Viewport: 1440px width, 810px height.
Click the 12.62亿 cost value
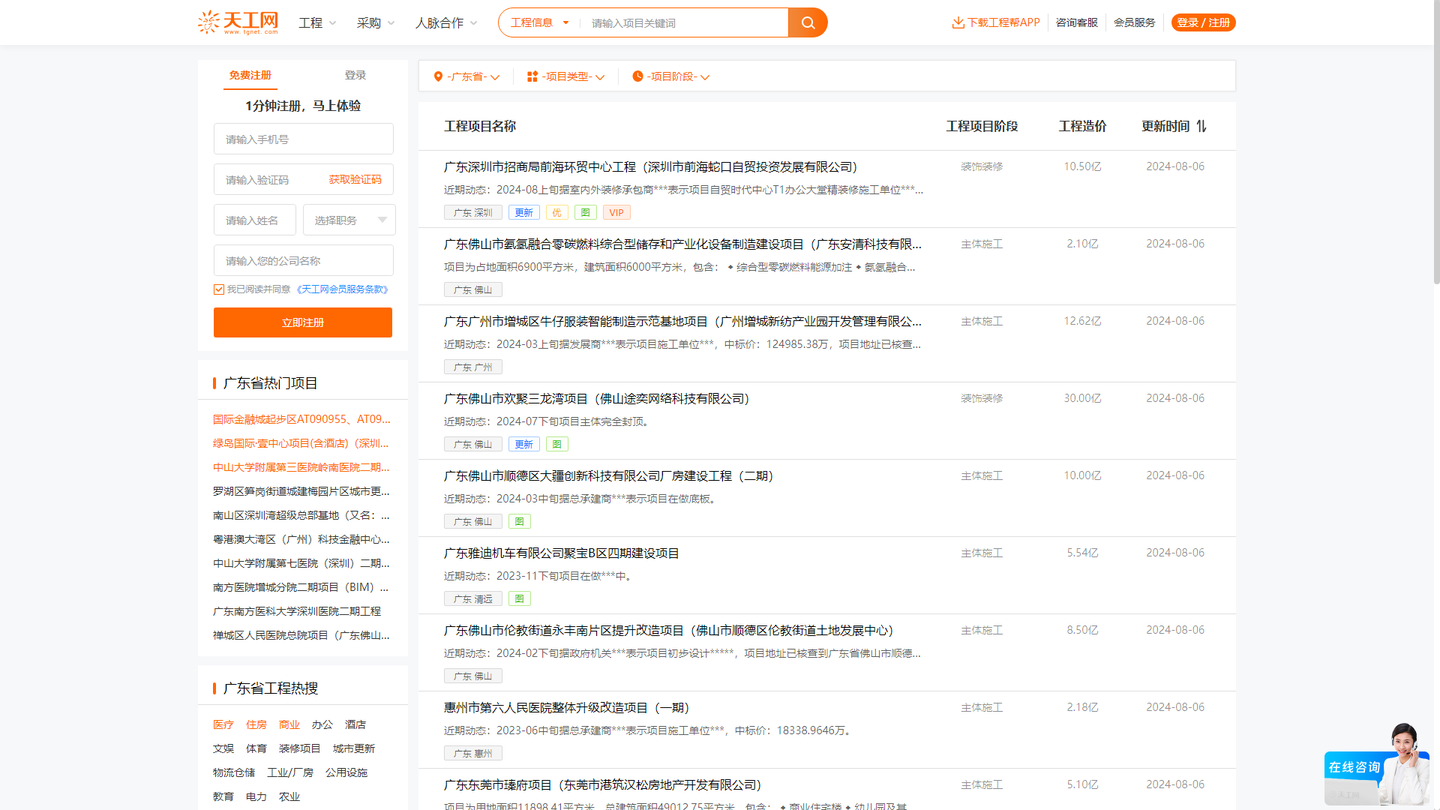(x=1082, y=321)
